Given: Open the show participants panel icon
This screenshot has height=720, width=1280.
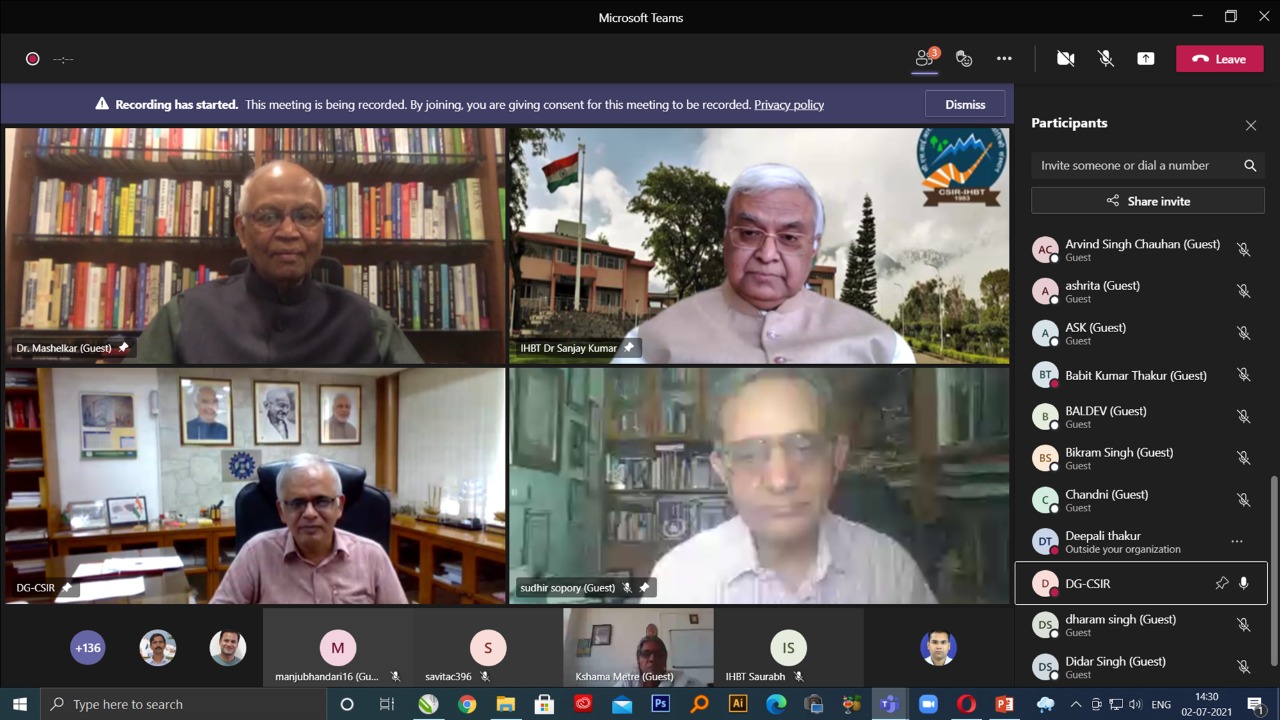Looking at the screenshot, I should pyautogui.click(x=925, y=59).
